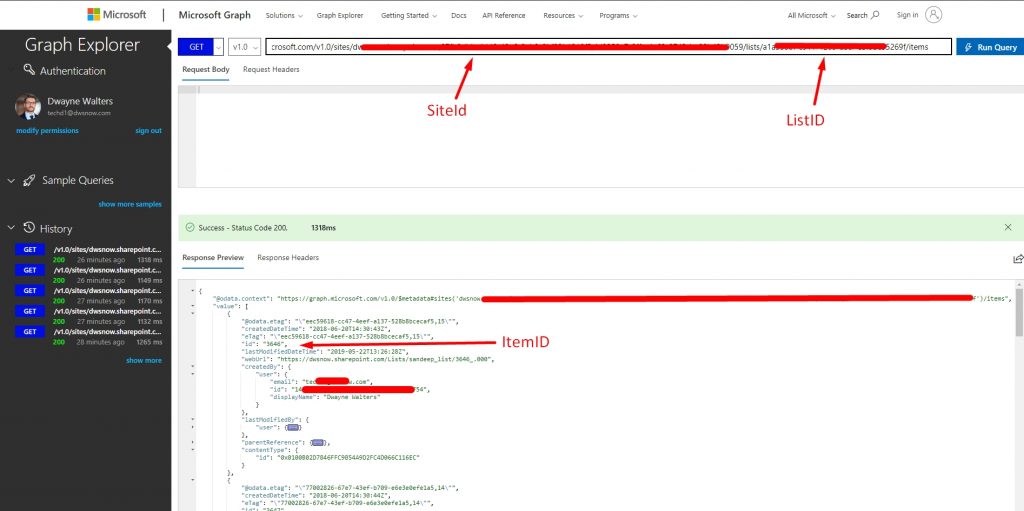Screen dimensions: 1024x511
Task: Open history entry with 1318 ms
Action: point(88,254)
